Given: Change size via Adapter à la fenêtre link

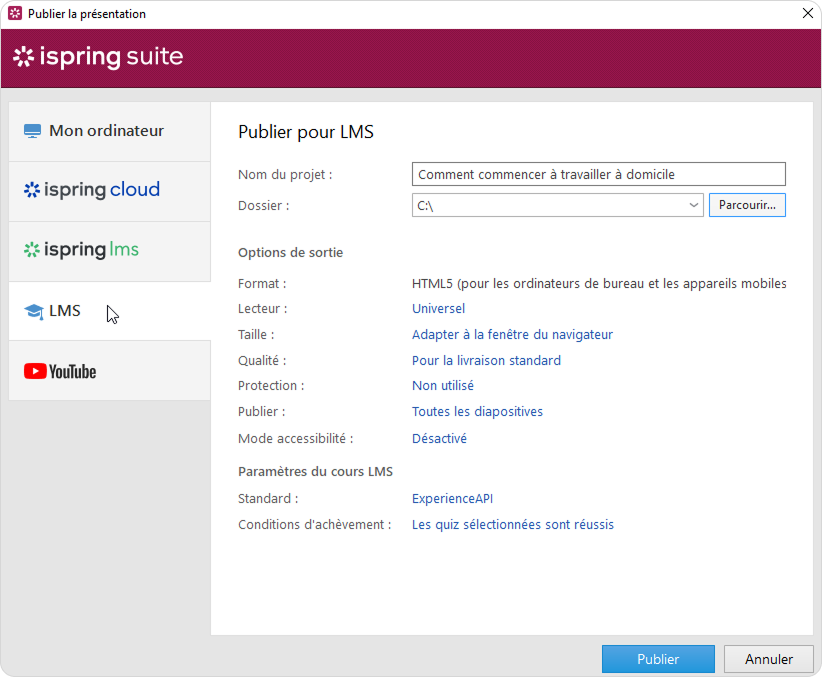Looking at the screenshot, I should (512, 335).
